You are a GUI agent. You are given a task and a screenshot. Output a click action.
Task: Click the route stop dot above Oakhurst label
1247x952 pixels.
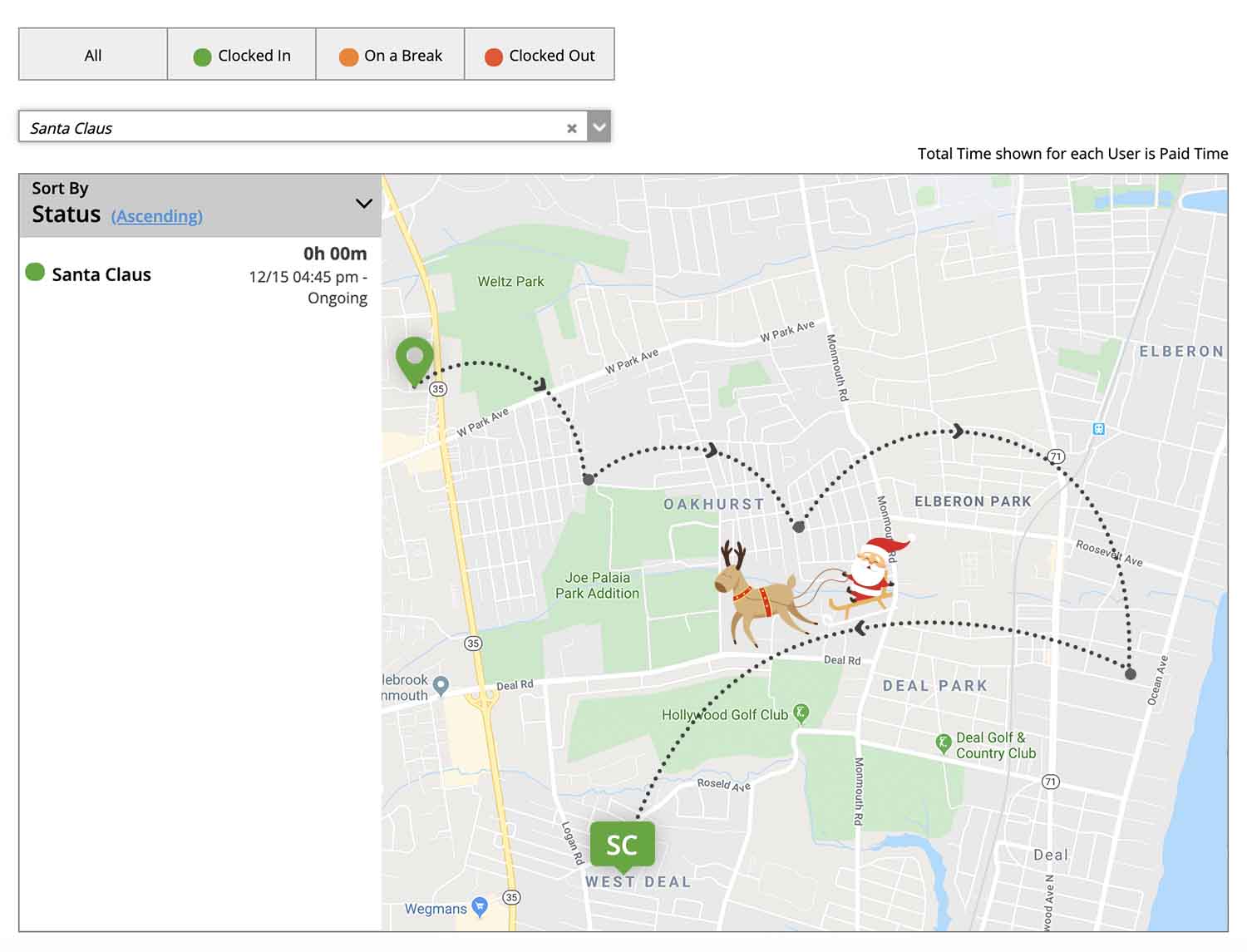(x=589, y=479)
